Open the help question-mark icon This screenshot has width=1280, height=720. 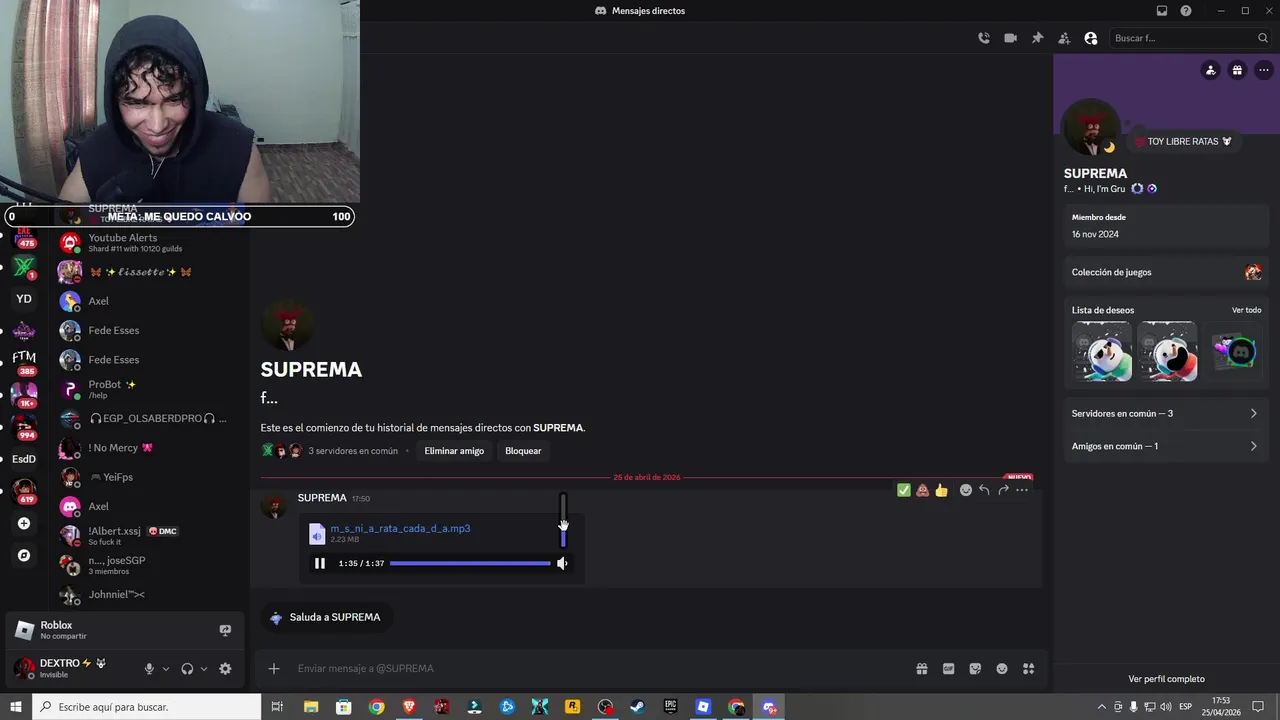click(1186, 11)
